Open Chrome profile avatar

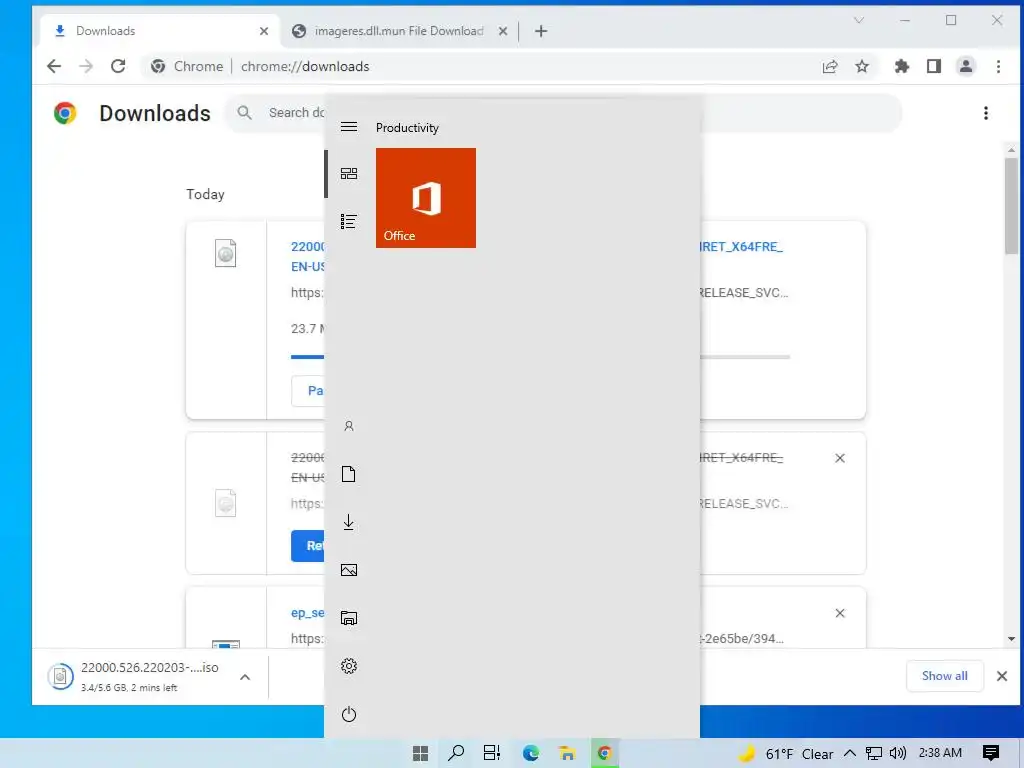point(966,66)
